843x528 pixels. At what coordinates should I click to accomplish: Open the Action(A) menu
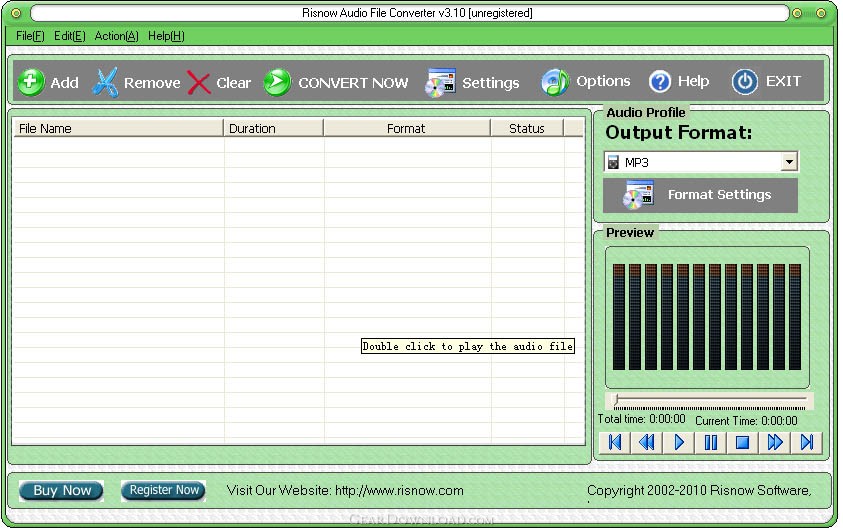click(x=116, y=36)
